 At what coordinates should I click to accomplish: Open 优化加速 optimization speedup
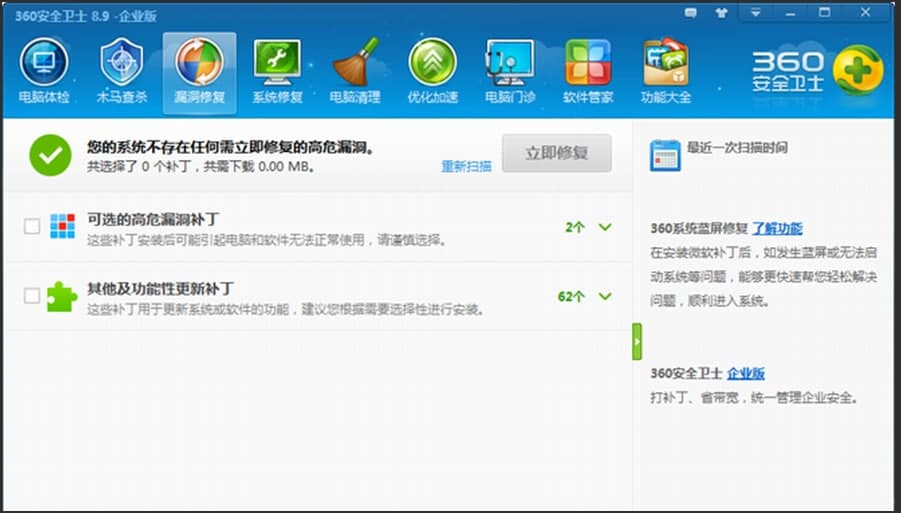[433, 72]
